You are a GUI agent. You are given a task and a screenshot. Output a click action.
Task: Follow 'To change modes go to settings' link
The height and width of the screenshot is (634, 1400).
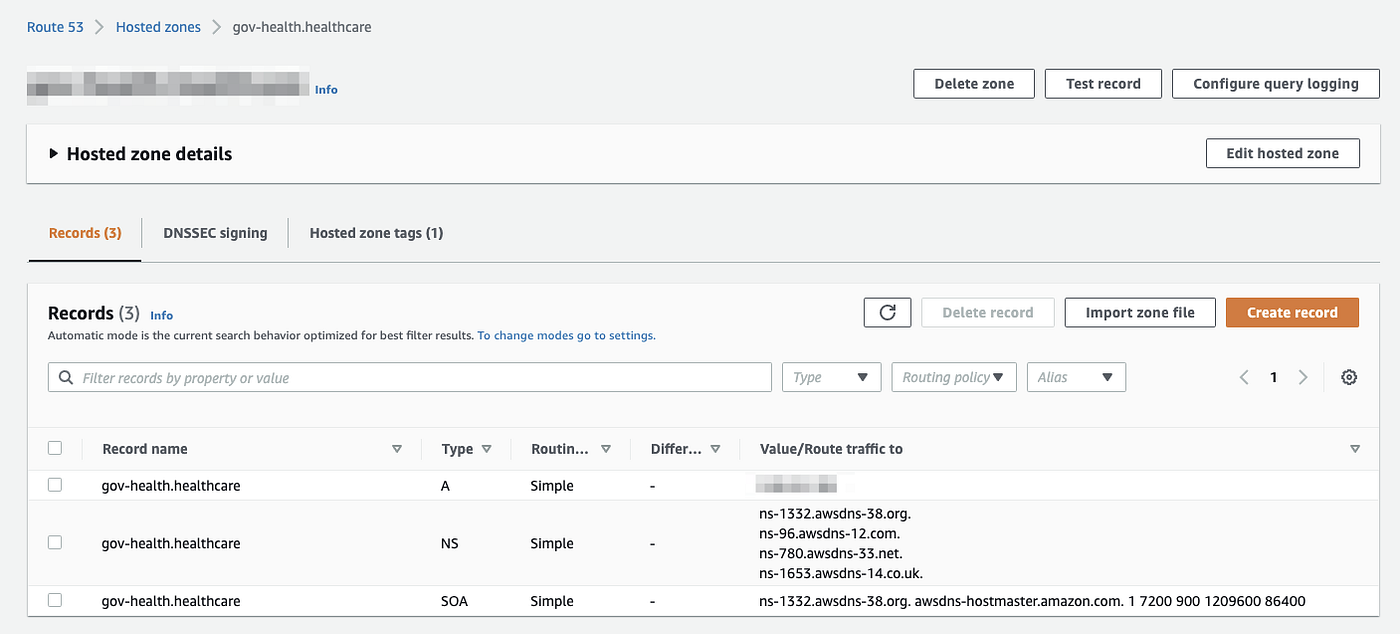click(566, 336)
